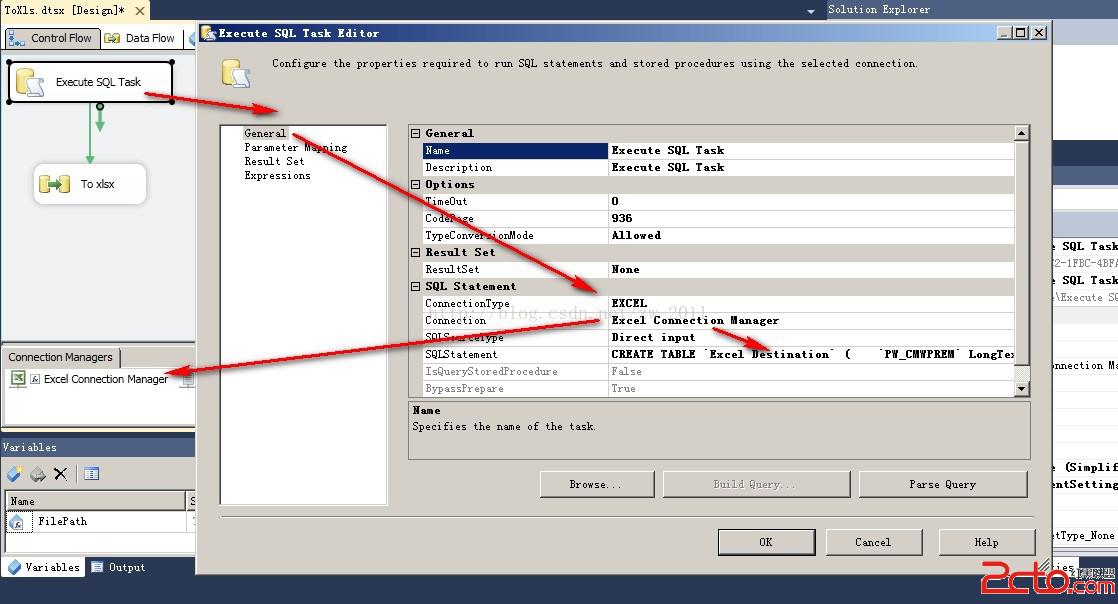The width and height of the screenshot is (1118, 604).
Task: Click the database scroll icon on Execute SQL Task
Action: tap(30, 82)
